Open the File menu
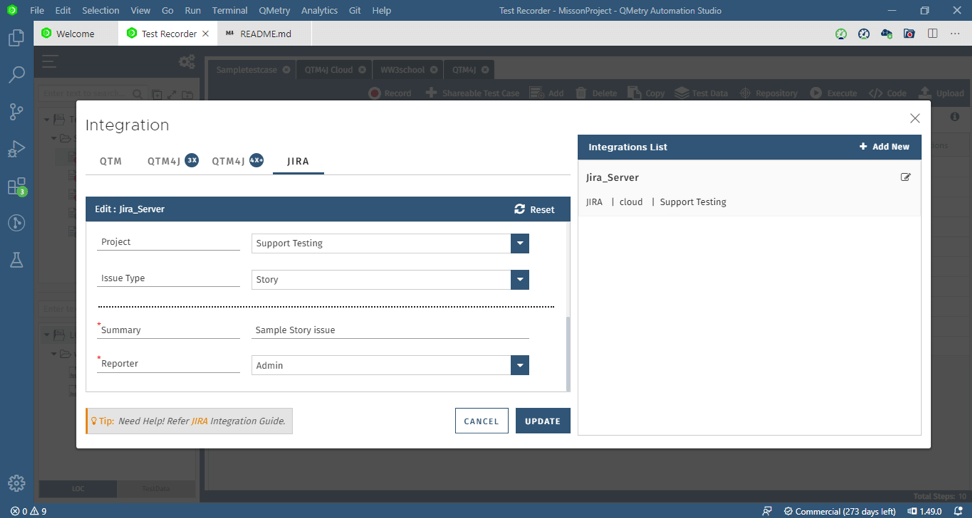This screenshot has height=518, width=972. 37,11
